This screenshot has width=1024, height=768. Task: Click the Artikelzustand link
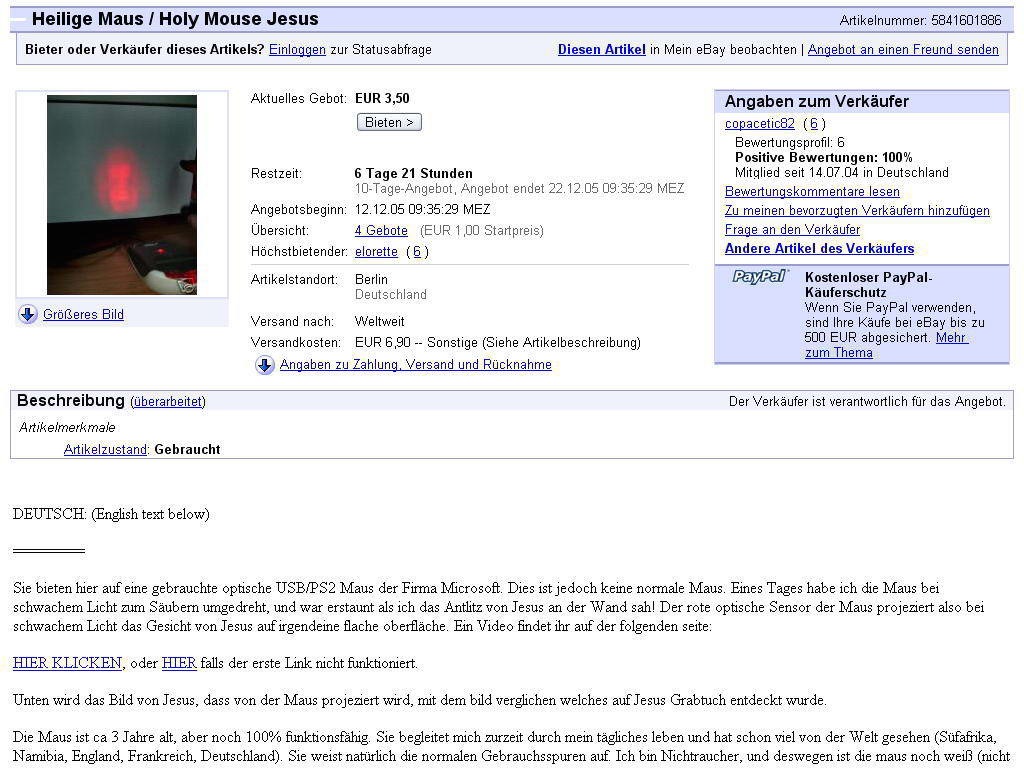pos(105,449)
